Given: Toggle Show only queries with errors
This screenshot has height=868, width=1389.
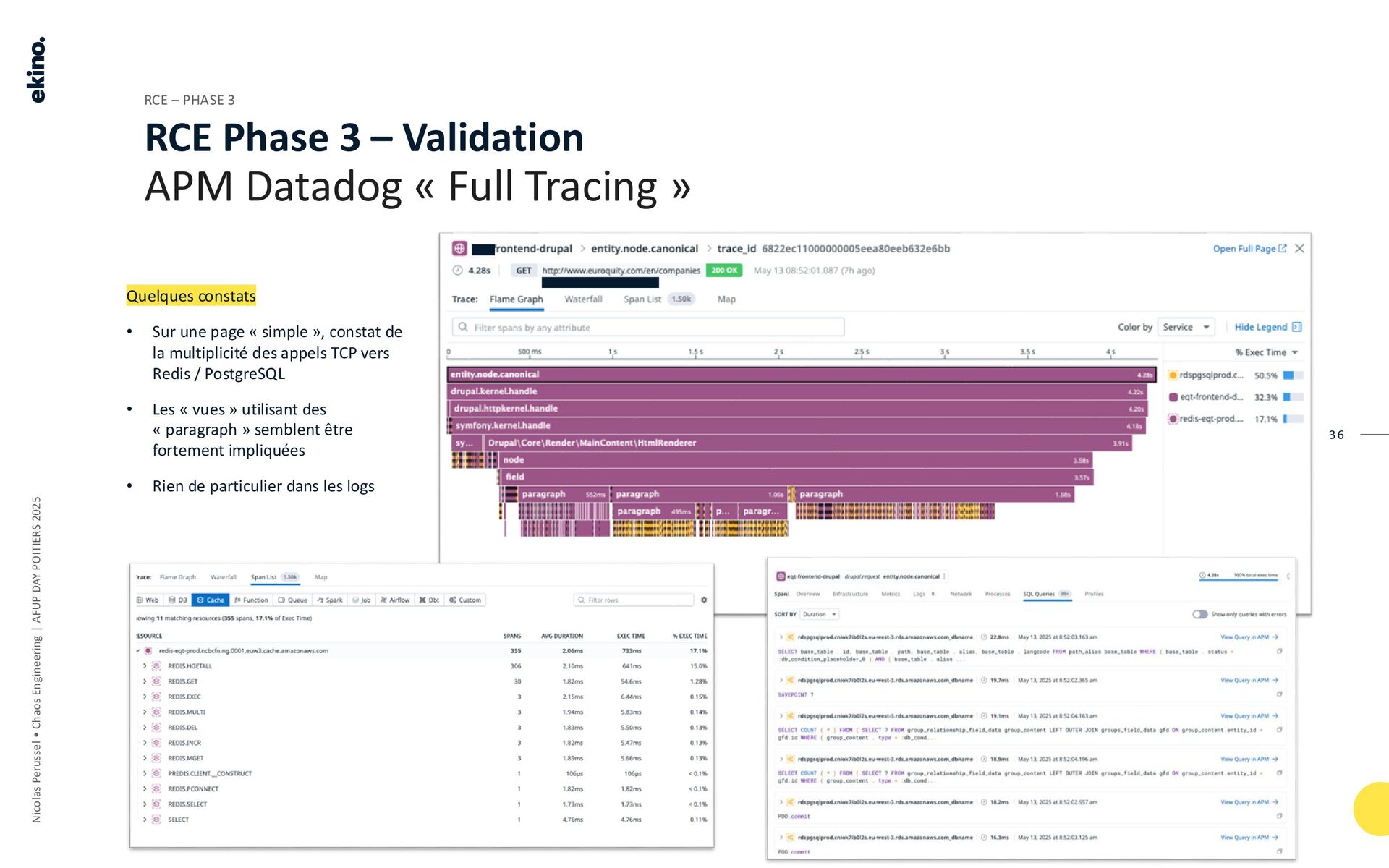Looking at the screenshot, I should tap(1199, 614).
